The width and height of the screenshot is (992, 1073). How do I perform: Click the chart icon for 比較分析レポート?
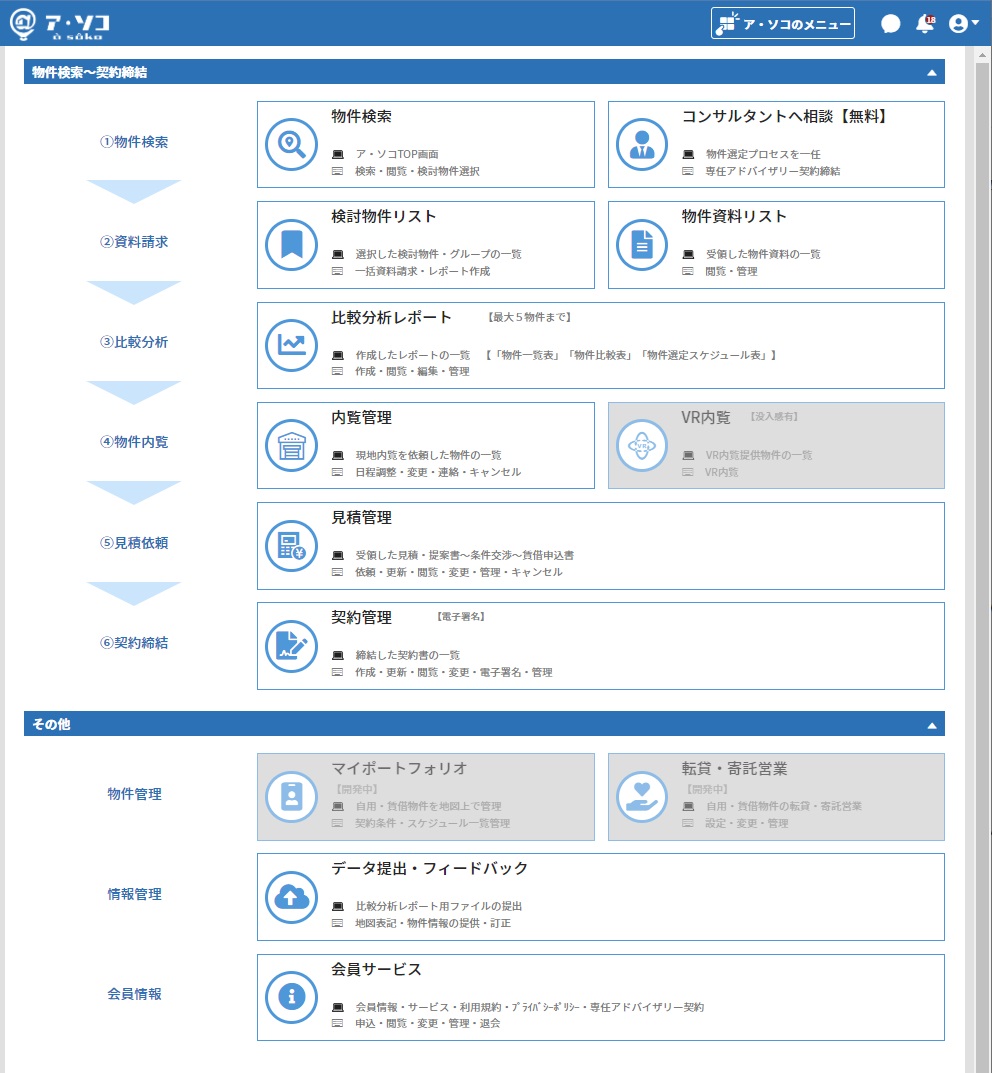pos(291,345)
